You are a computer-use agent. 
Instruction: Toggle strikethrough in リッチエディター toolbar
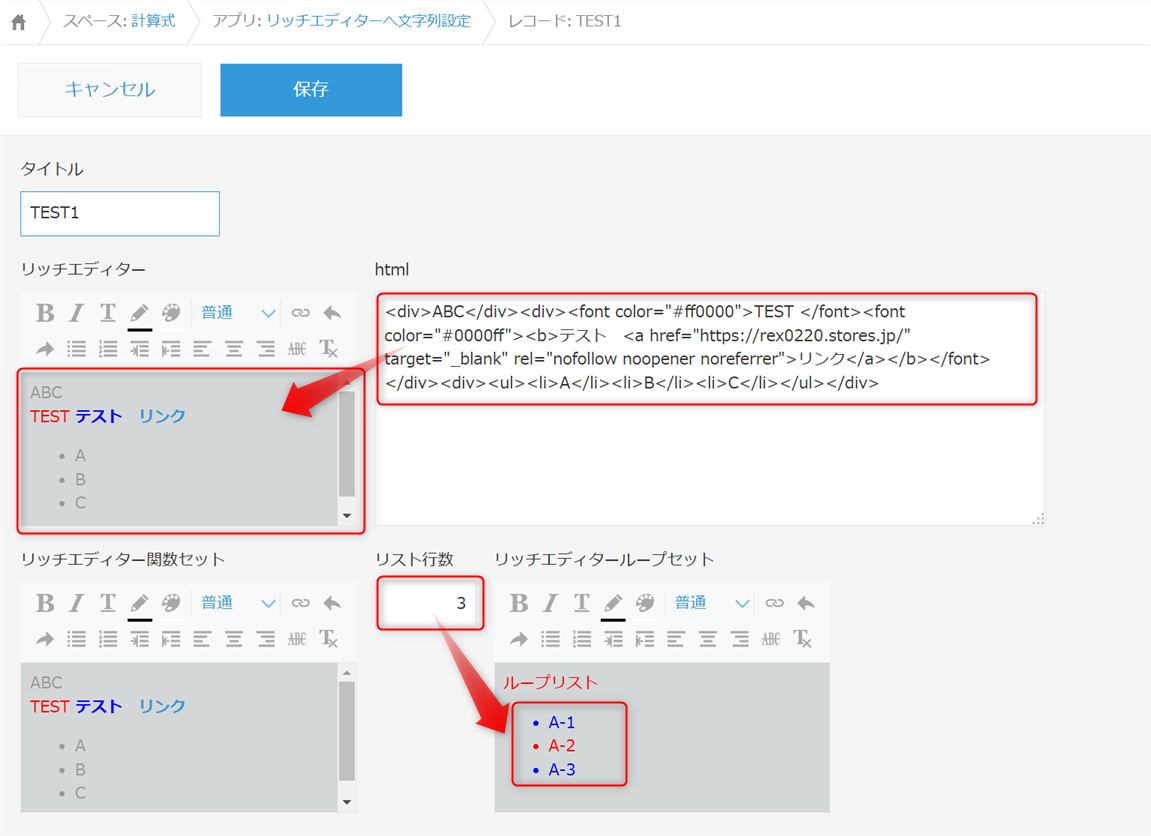(297, 349)
